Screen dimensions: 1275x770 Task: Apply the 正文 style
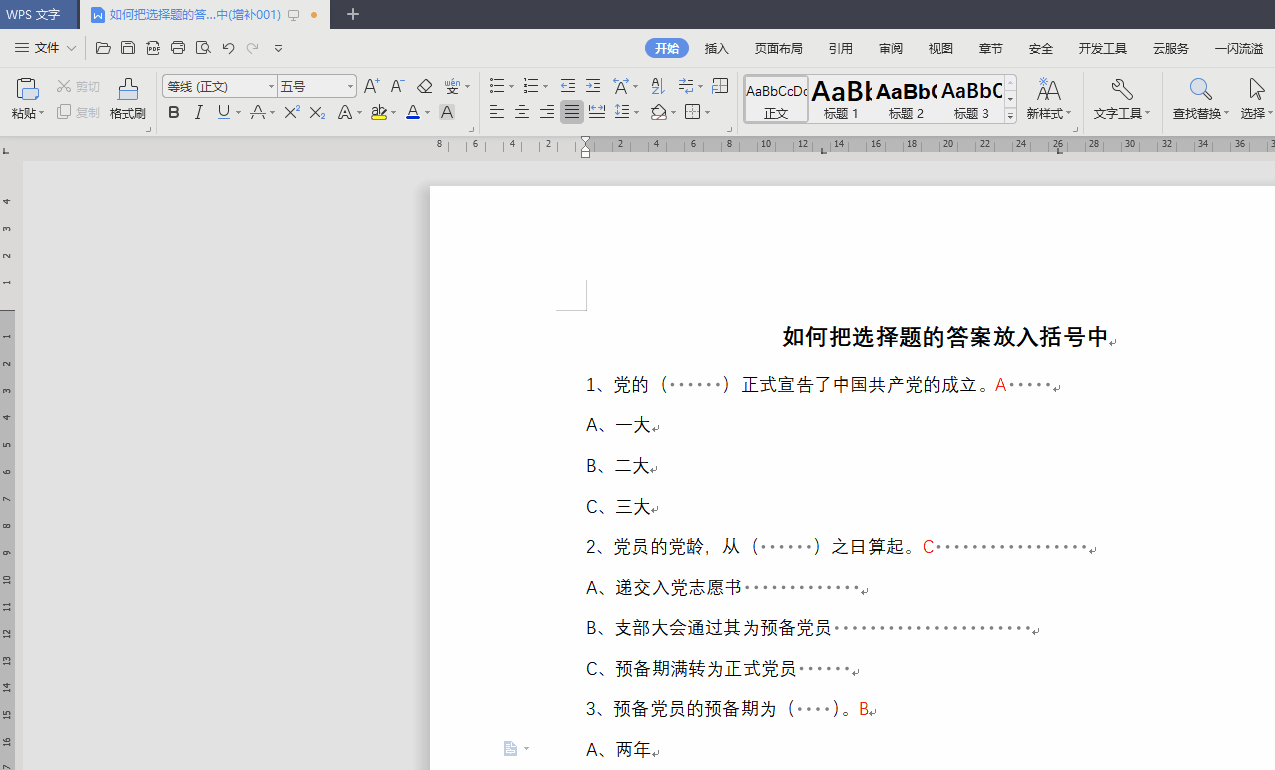(x=776, y=99)
